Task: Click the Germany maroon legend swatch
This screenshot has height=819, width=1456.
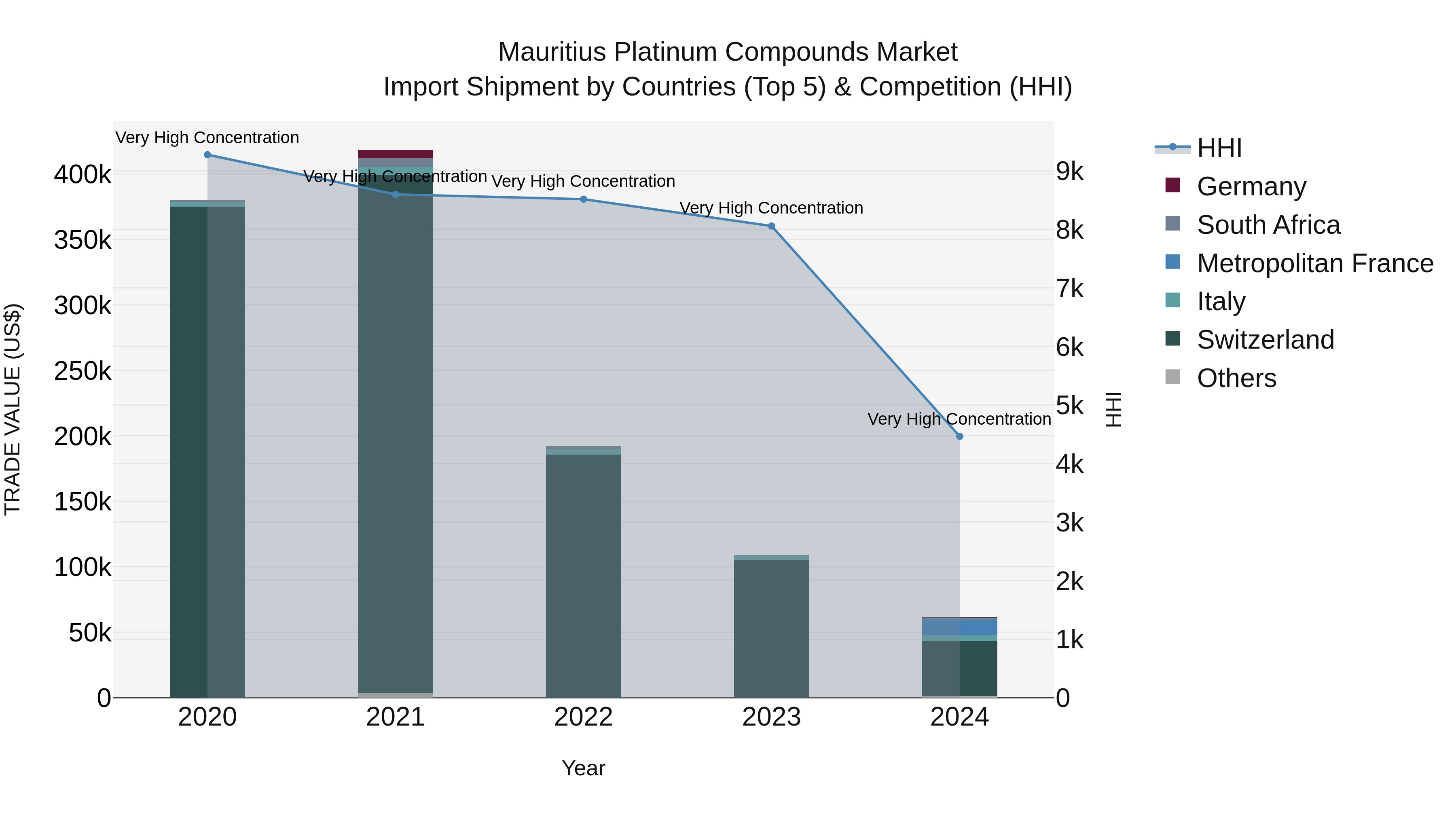Action: tap(1173, 185)
